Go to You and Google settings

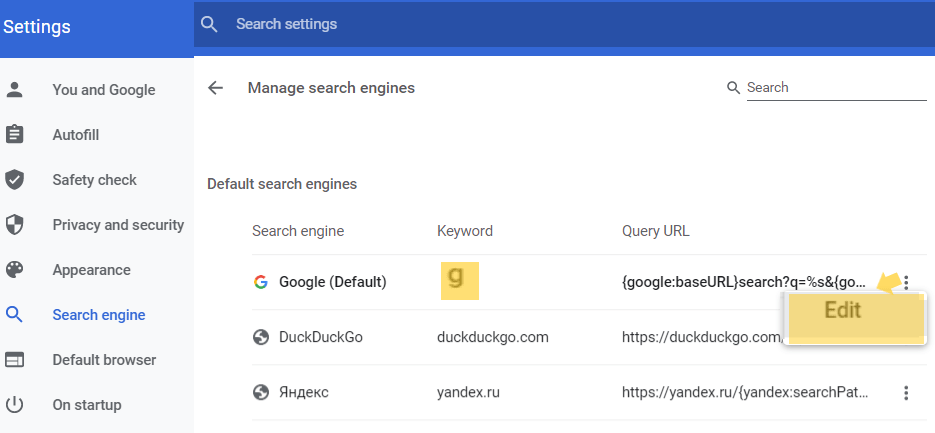pos(104,90)
